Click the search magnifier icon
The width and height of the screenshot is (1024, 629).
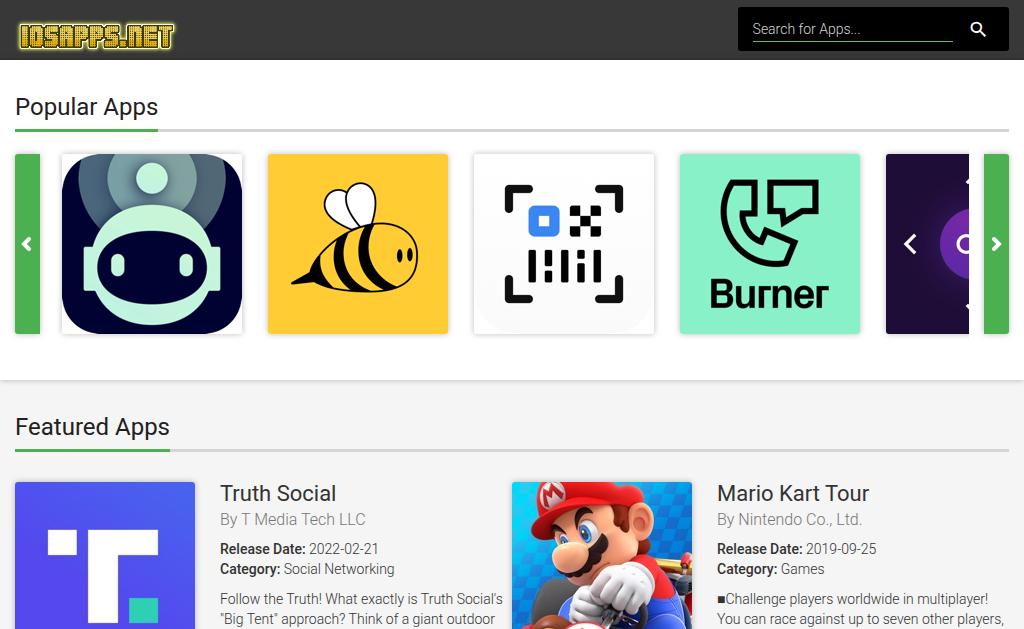point(978,29)
